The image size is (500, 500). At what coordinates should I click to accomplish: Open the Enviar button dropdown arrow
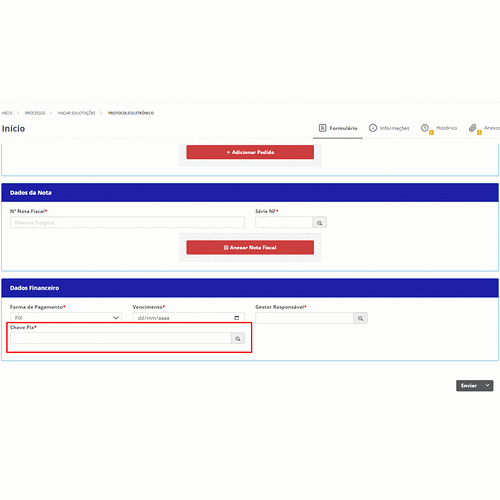click(487, 385)
